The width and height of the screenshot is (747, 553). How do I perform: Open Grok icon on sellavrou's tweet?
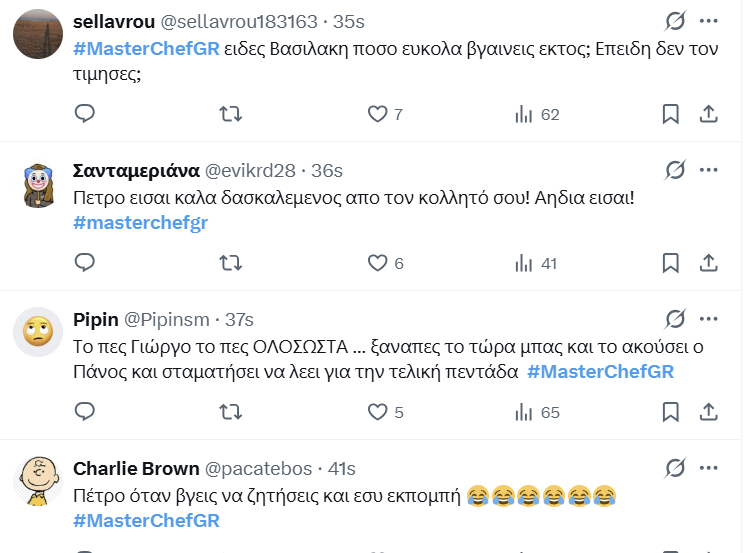675,21
